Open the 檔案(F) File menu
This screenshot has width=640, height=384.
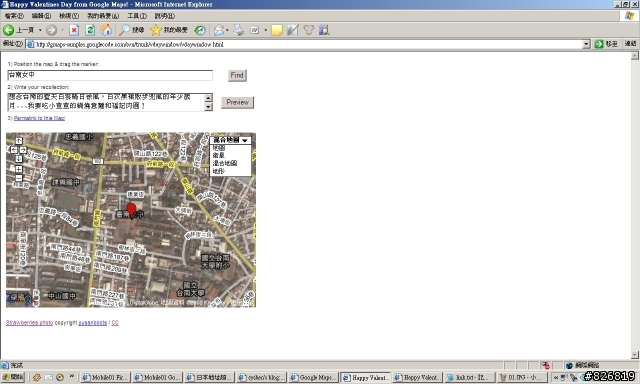pyautogui.click(x=14, y=16)
